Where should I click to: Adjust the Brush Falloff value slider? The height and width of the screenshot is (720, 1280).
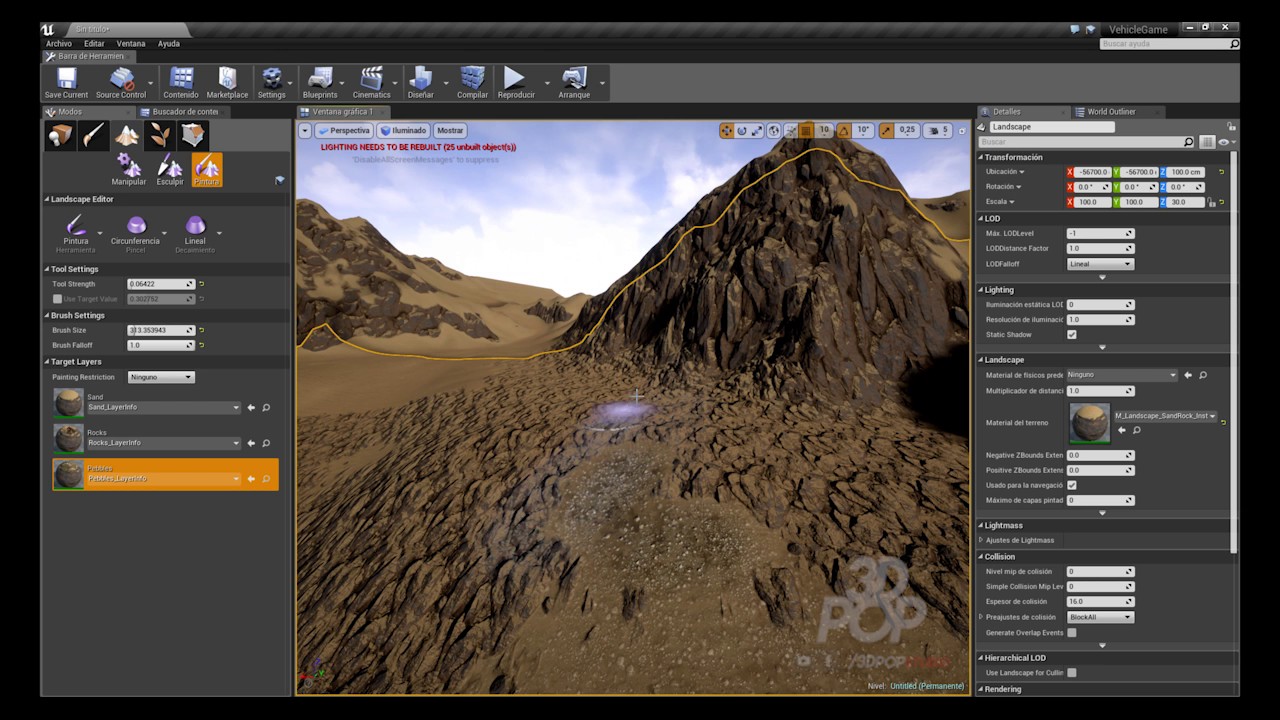(x=161, y=345)
